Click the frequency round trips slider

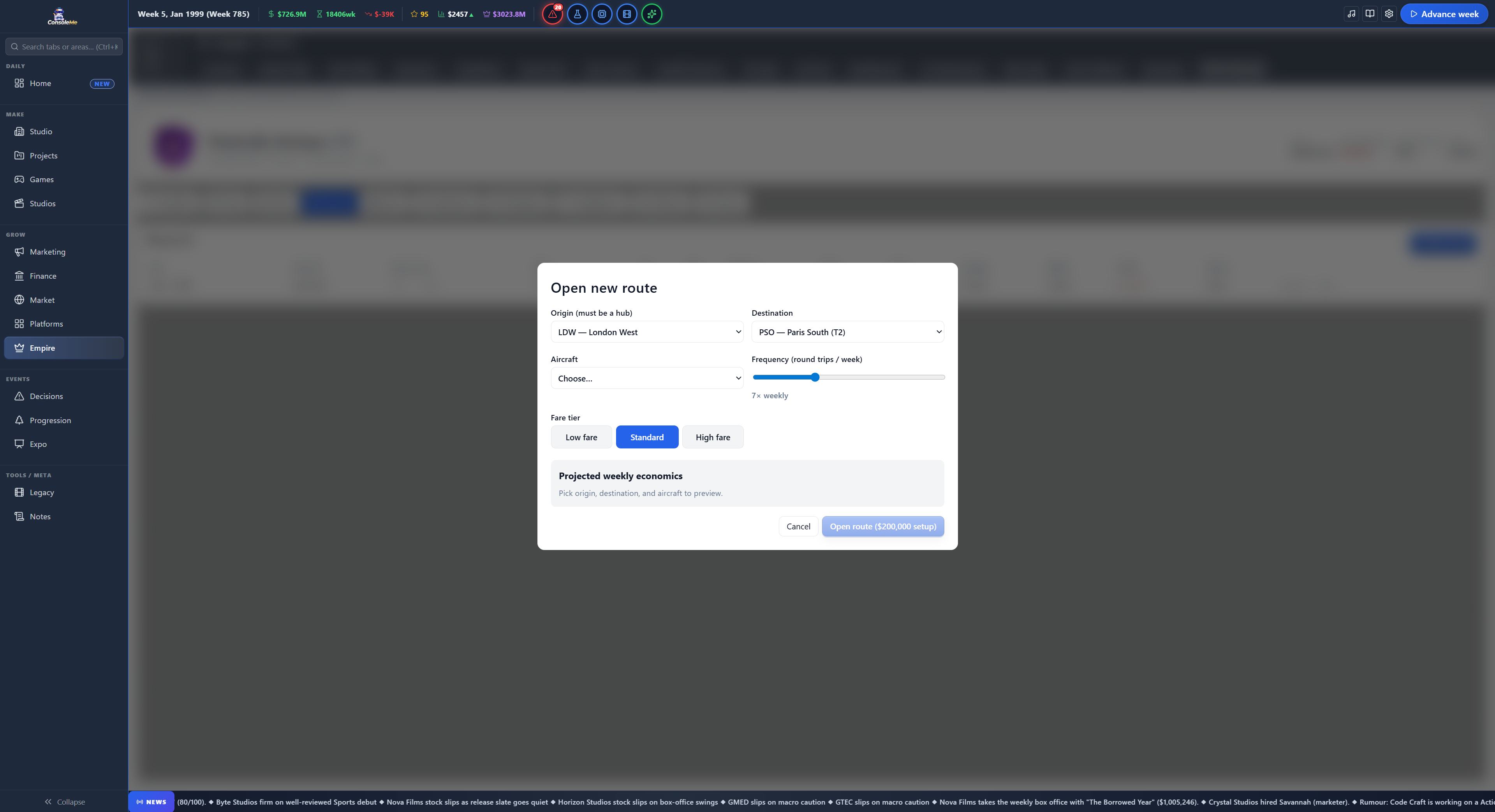tap(849, 378)
